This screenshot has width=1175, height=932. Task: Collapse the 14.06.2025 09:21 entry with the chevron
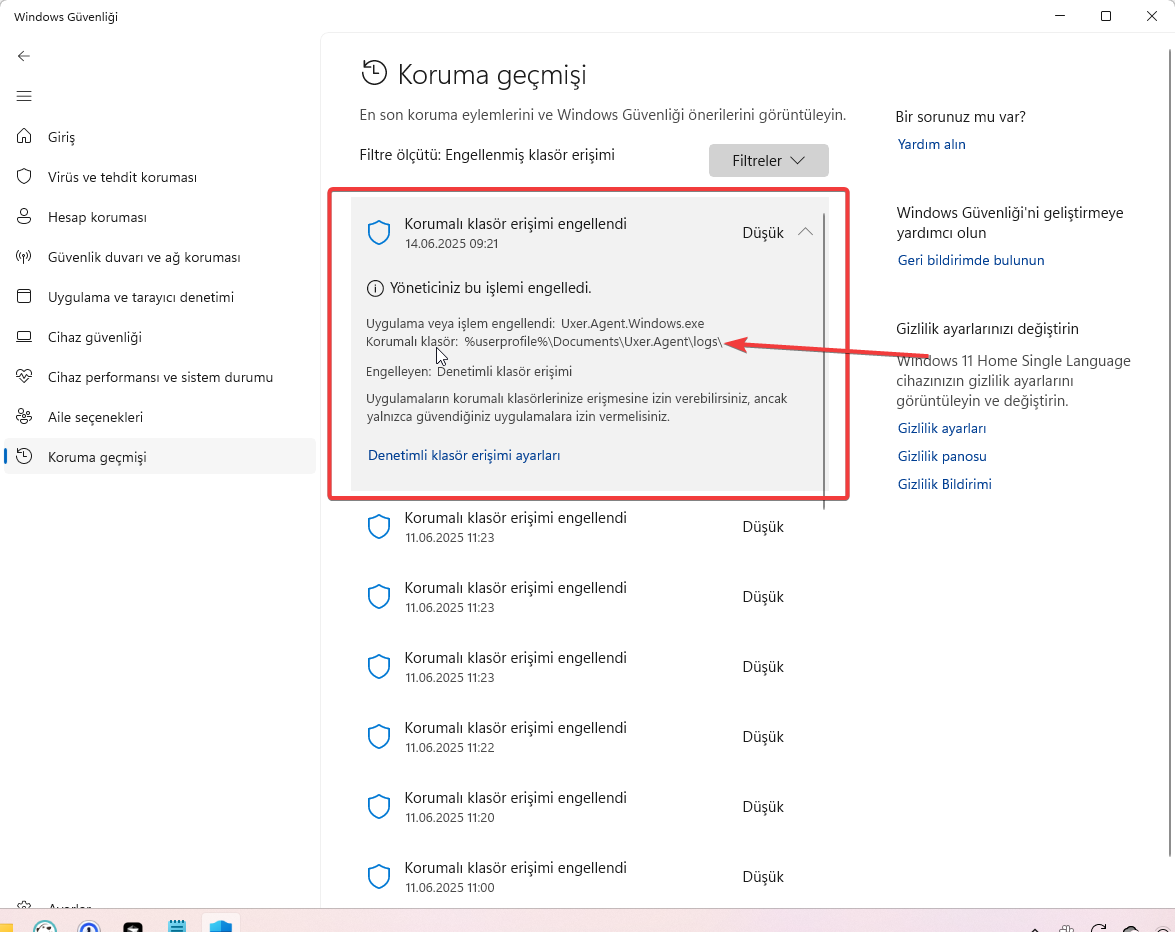(x=806, y=232)
